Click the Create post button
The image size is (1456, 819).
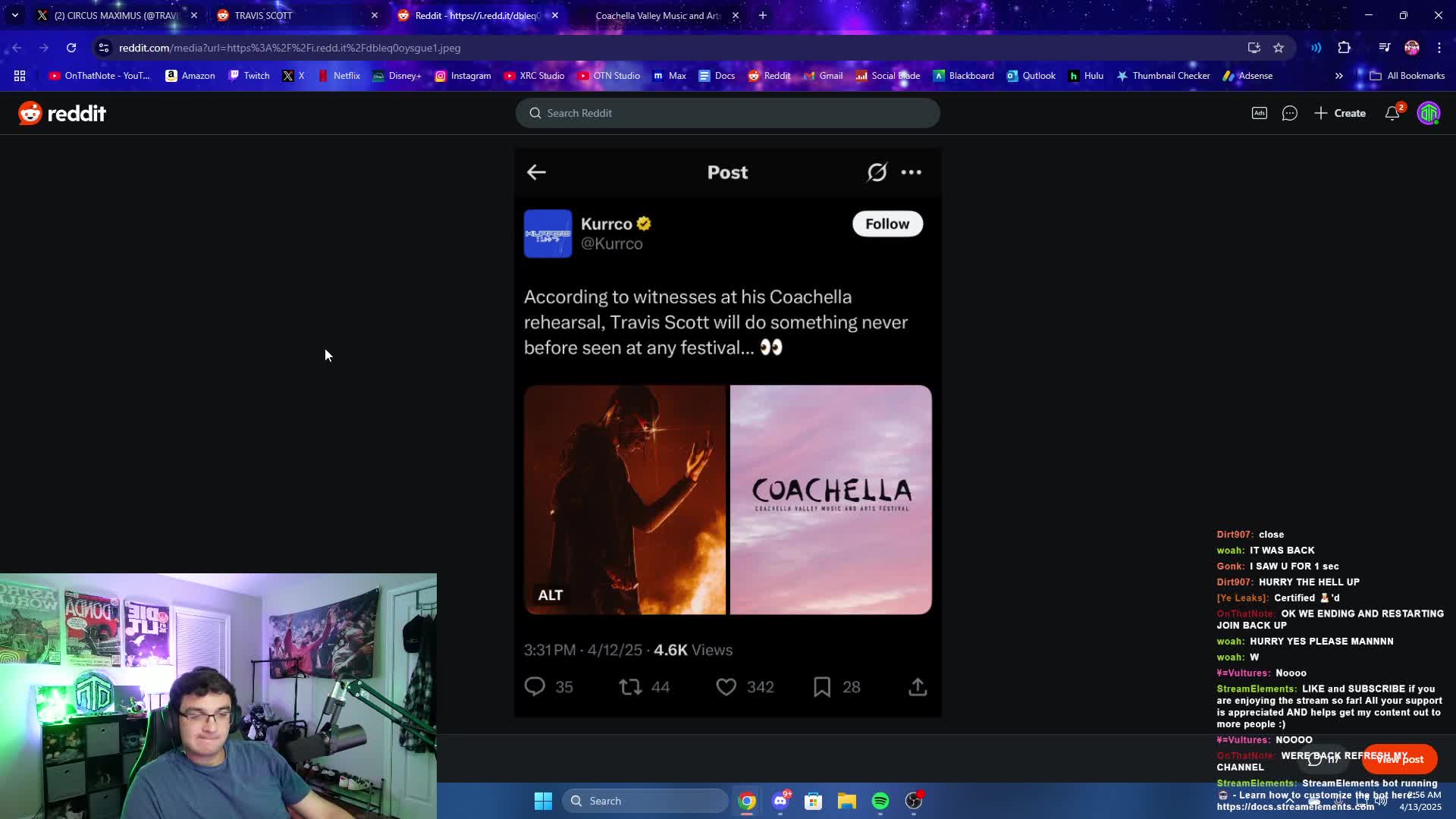tap(1340, 113)
